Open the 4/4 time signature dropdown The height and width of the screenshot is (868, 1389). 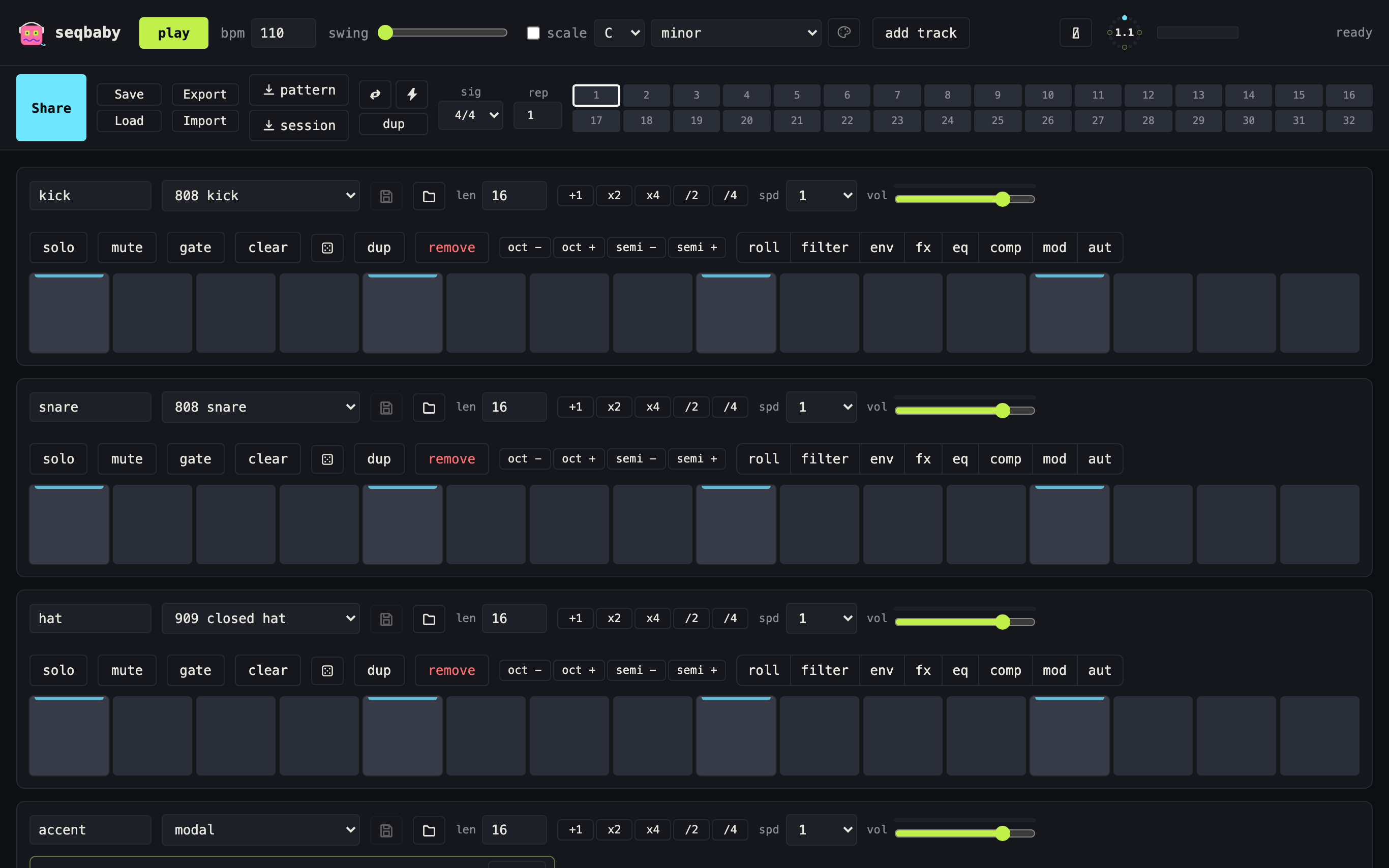[470, 115]
